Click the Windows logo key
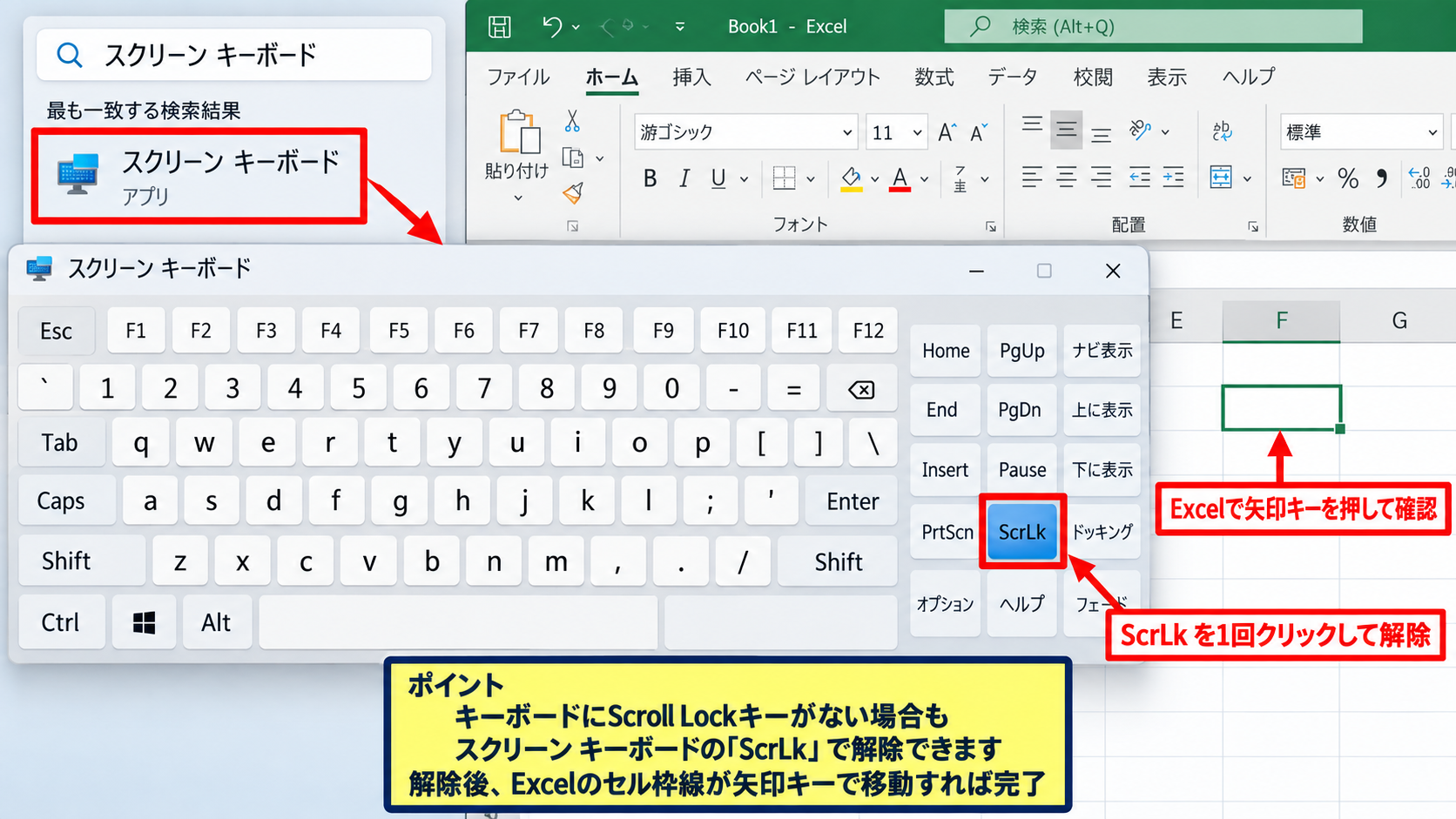 coord(144,622)
